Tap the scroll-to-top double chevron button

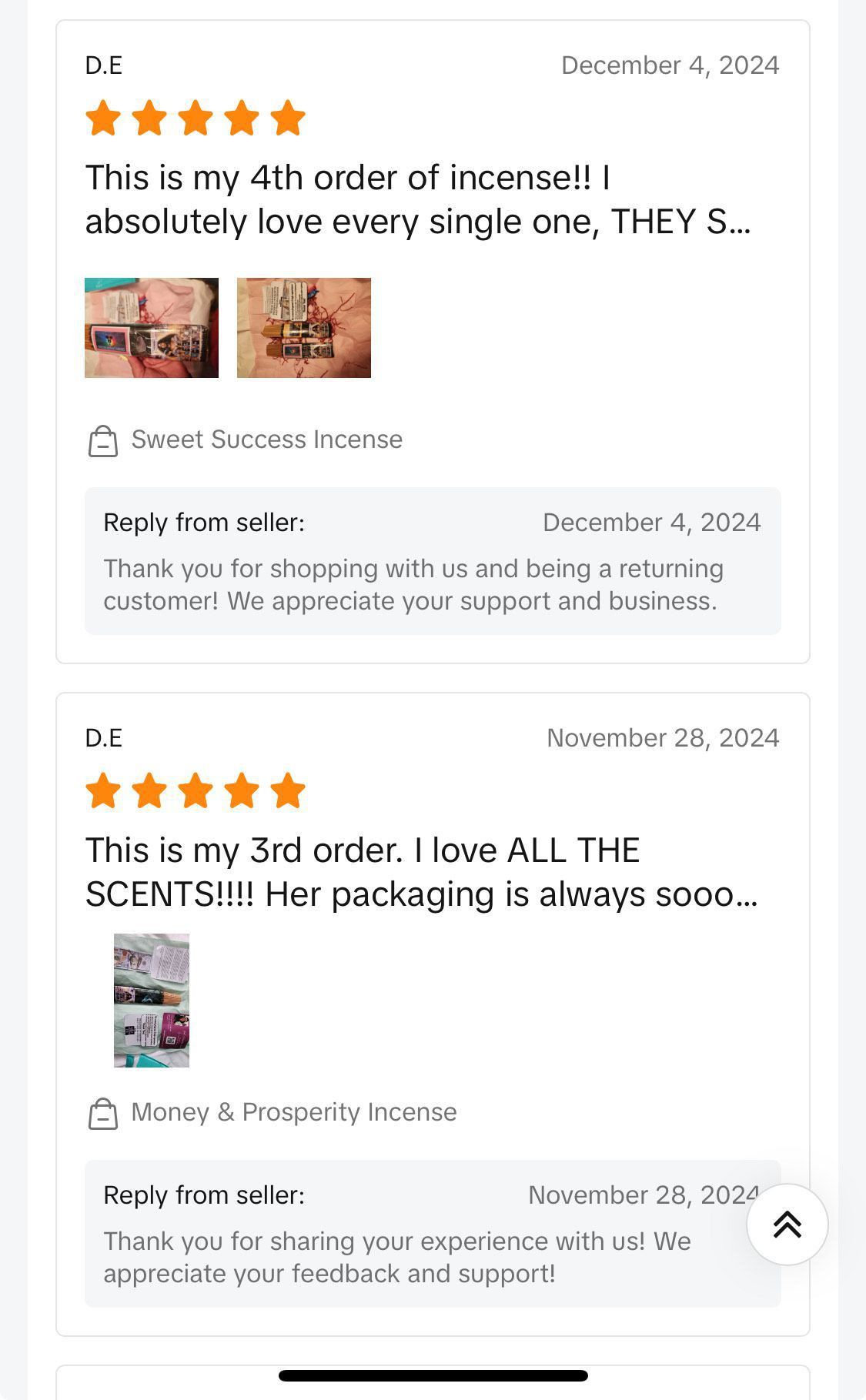coord(787,1224)
